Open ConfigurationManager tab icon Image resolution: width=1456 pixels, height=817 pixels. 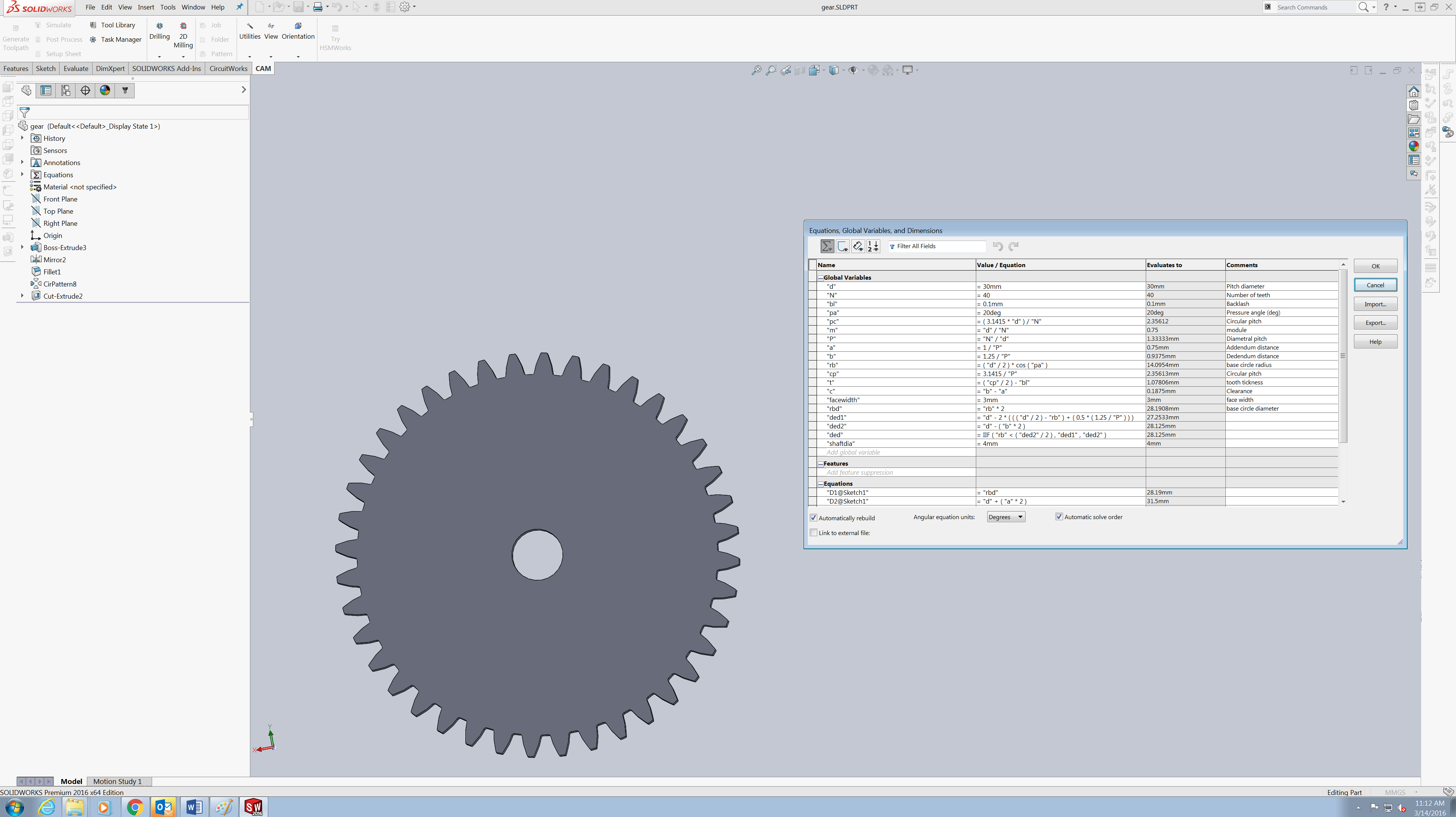[66, 90]
